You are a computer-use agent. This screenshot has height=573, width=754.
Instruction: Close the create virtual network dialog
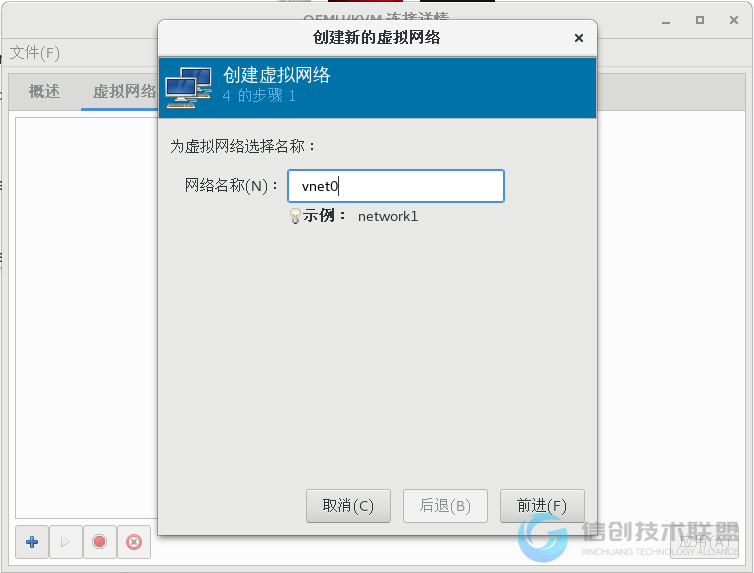579,38
